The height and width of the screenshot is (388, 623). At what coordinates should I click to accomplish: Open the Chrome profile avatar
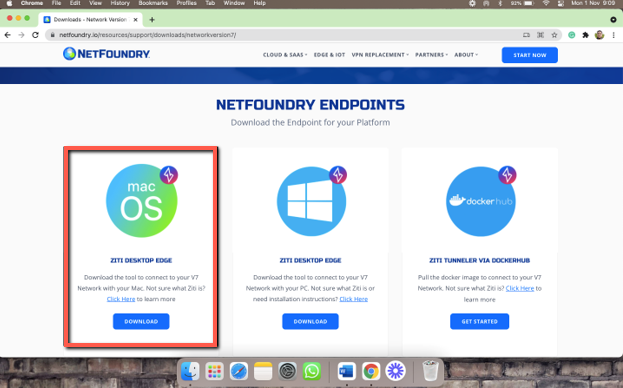point(600,35)
